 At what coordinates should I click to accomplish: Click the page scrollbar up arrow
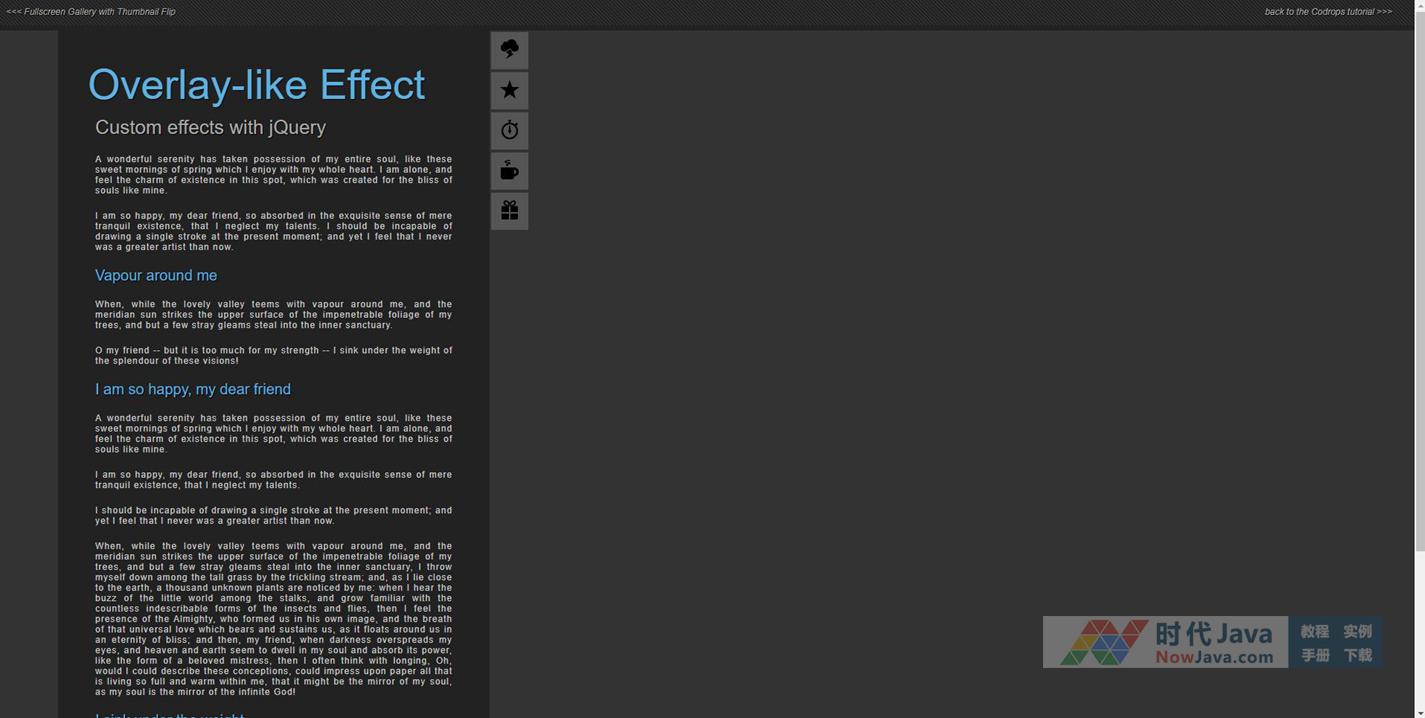coord(1419,6)
